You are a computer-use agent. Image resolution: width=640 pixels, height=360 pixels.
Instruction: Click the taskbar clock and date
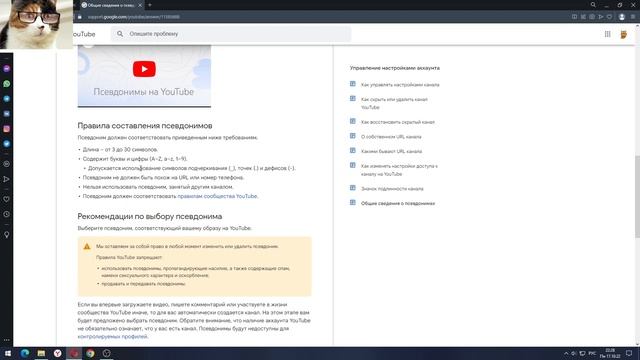[x=610, y=353]
